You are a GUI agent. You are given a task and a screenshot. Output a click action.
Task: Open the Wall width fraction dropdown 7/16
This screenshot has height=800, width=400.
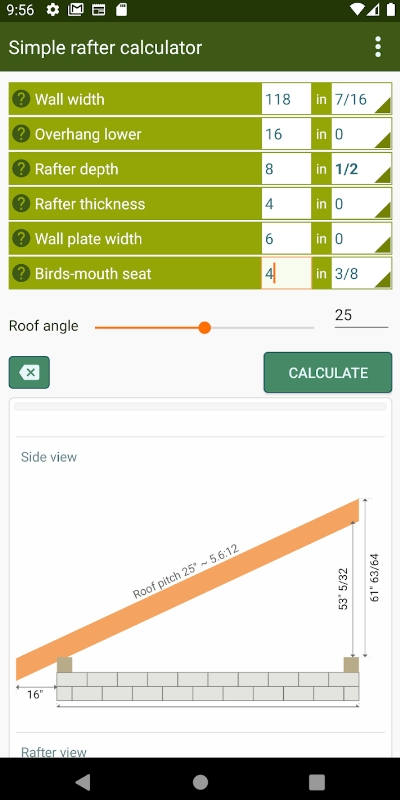[x=361, y=98]
